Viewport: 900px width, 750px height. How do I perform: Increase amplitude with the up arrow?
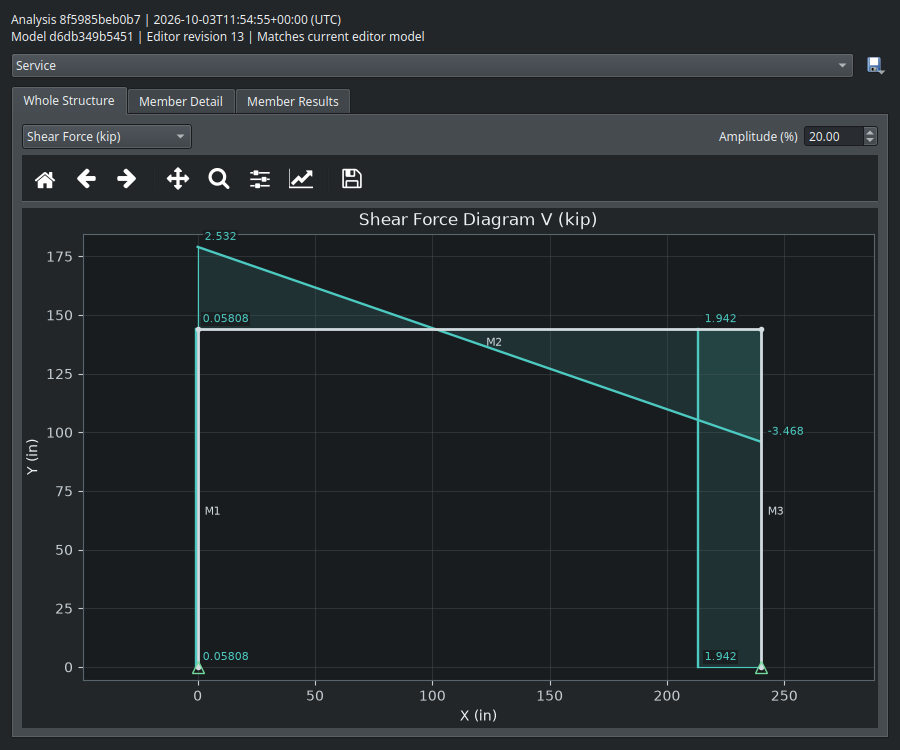(870, 133)
